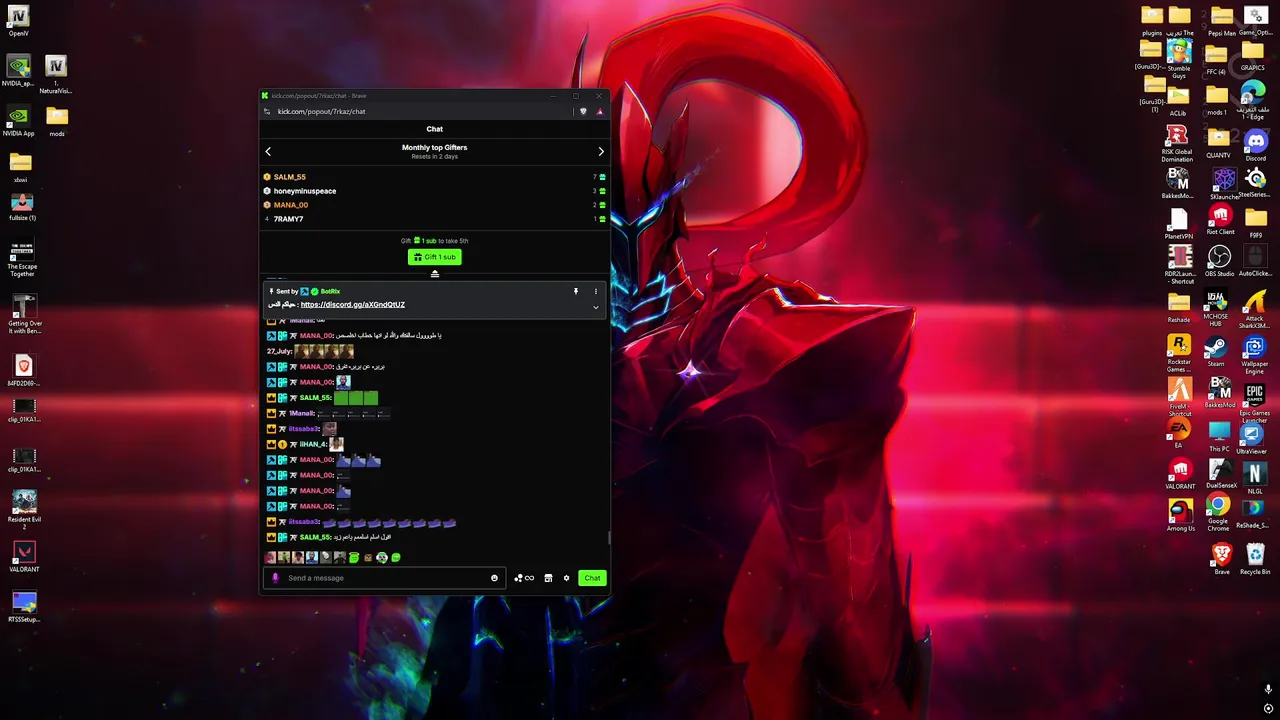This screenshot has width=1280, height=720.
Task: Click 27_July username in chat
Action: (x=279, y=351)
